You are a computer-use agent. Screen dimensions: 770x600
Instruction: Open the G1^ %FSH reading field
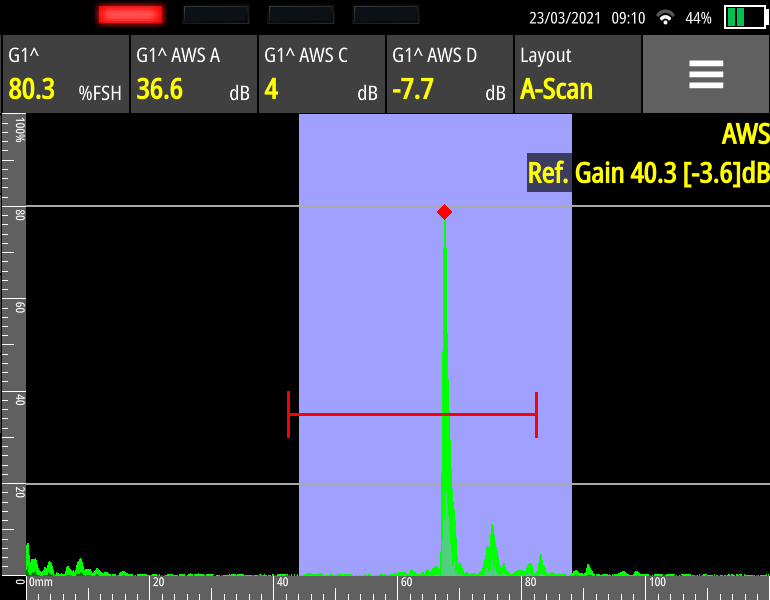65,75
